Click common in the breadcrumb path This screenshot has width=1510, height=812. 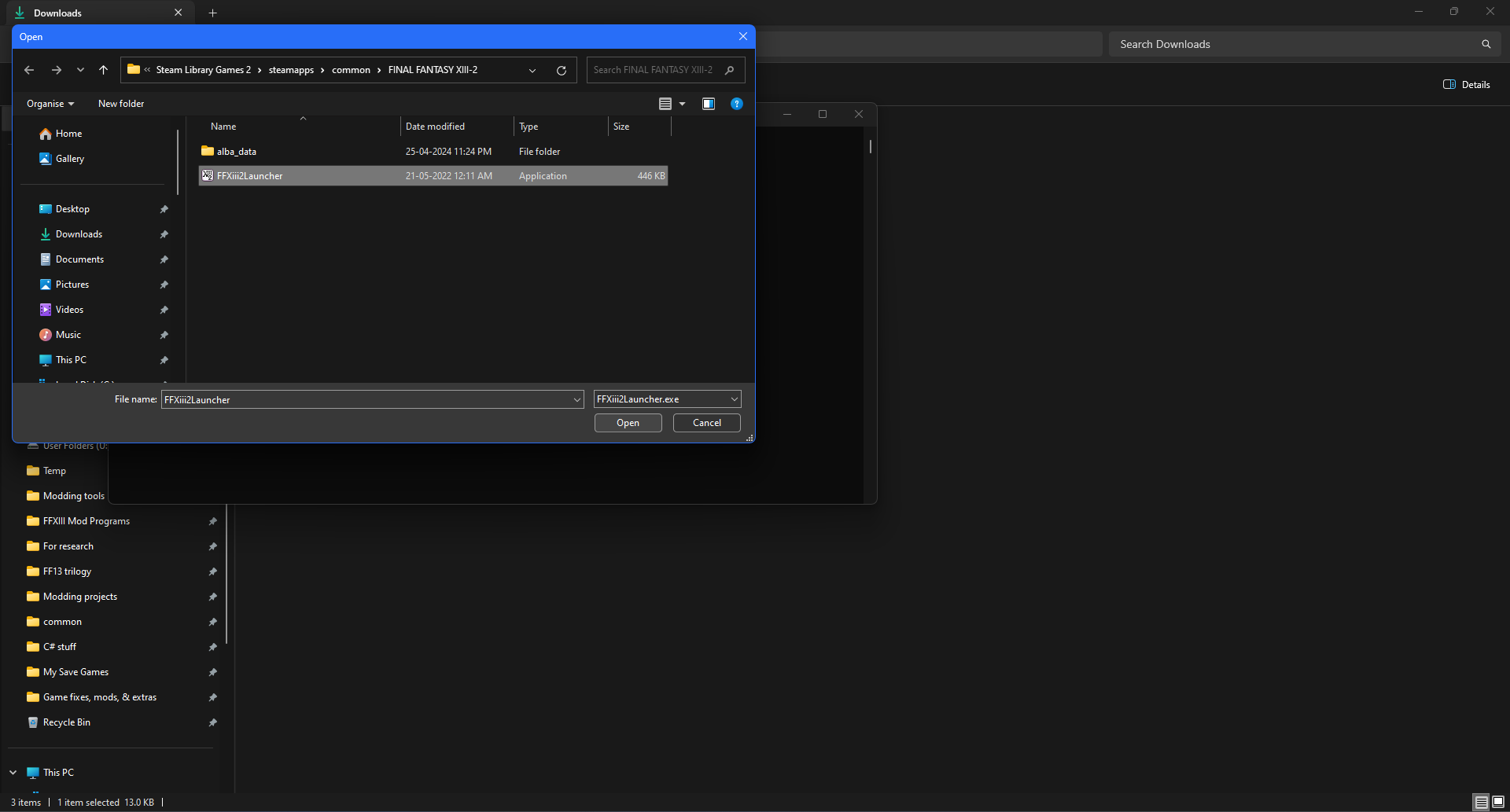pyautogui.click(x=351, y=70)
